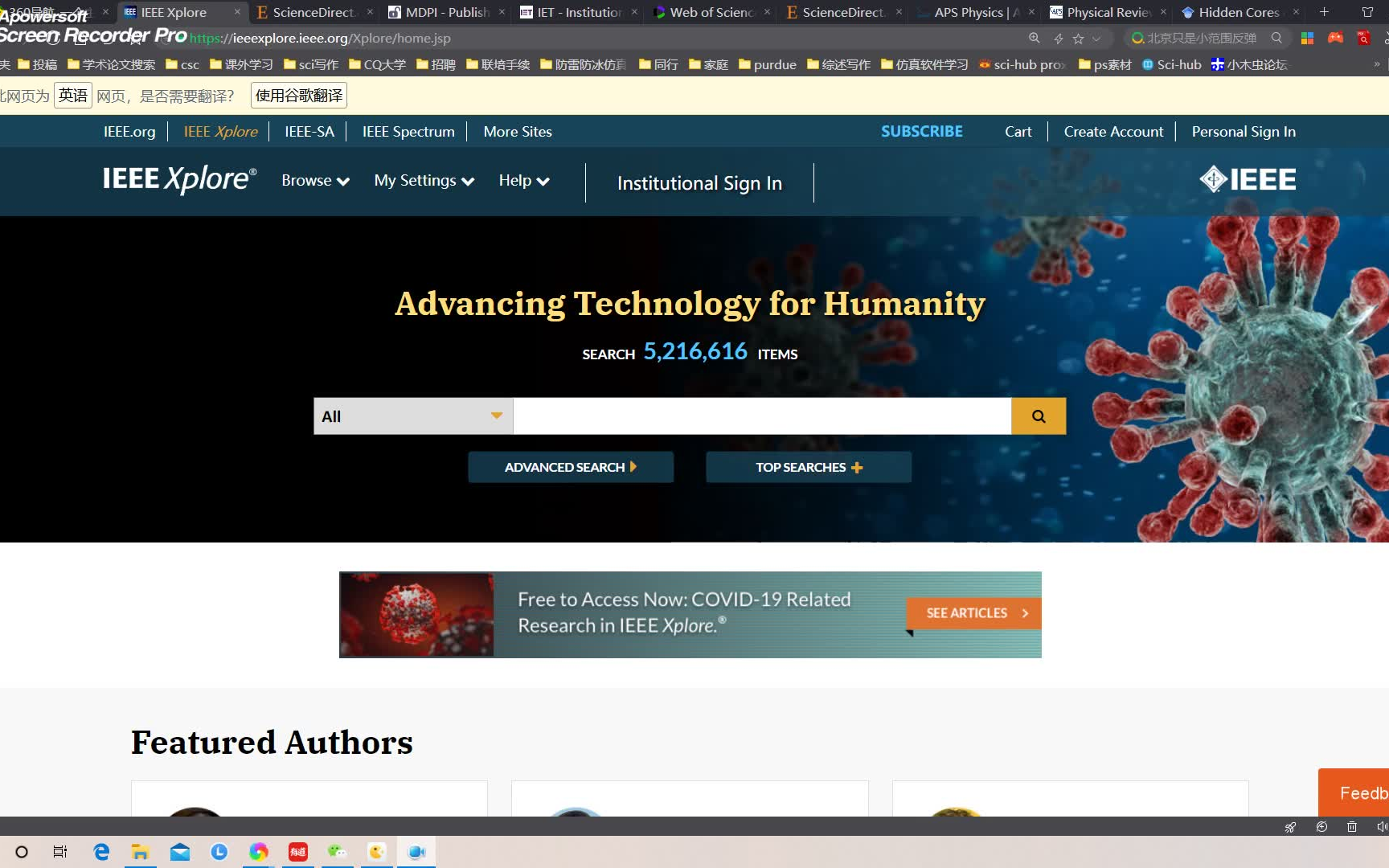Open the IEEE.org site link
The width and height of the screenshot is (1389, 868).
point(129,132)
